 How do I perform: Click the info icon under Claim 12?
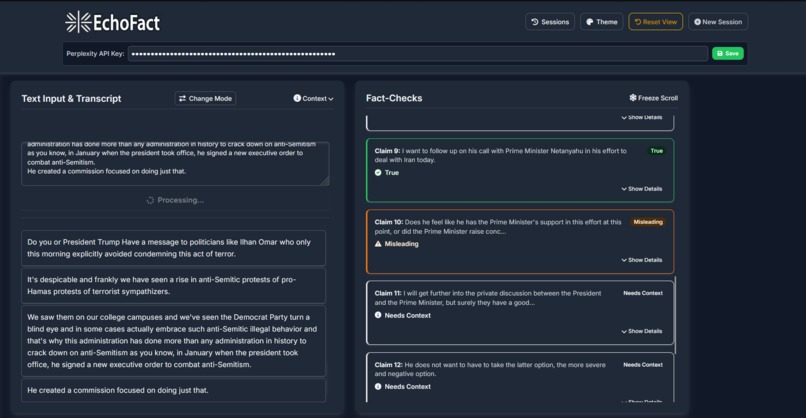click(378, 387)
